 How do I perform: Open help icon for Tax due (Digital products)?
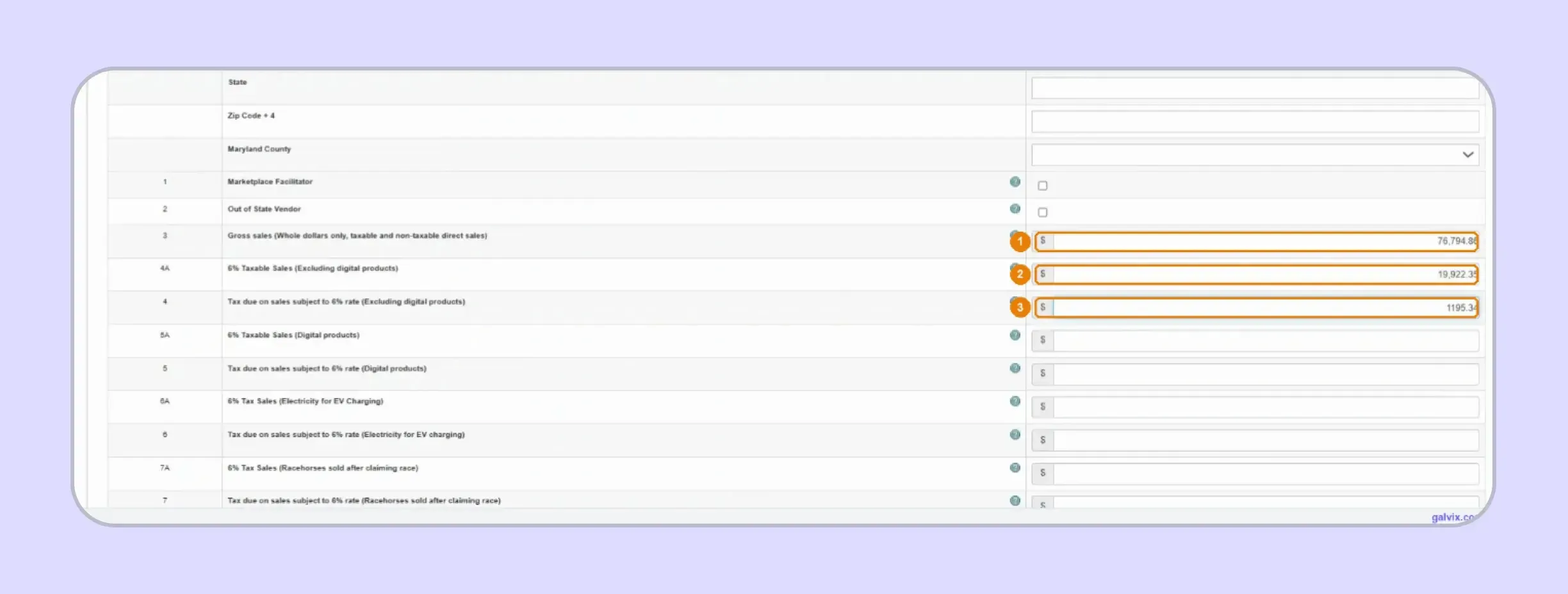point(1015,368)
